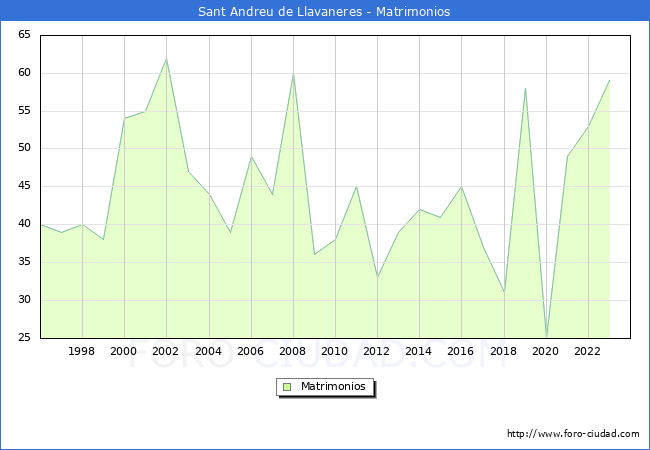This screenshot has height=450, width=650.
Task: Select the final 2023 data point
Action: coord(609,81)
